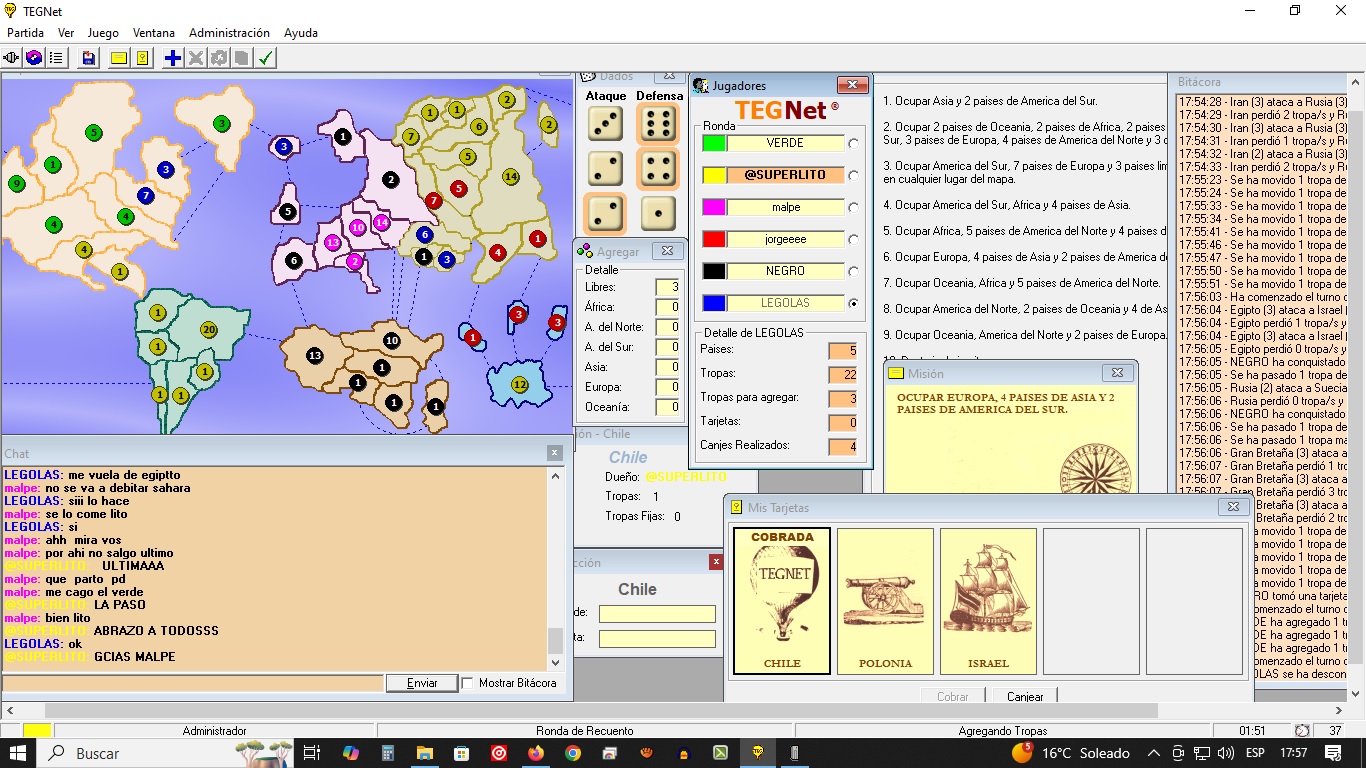Click the chat scrollbar down arrow

(x=555, y=662)
